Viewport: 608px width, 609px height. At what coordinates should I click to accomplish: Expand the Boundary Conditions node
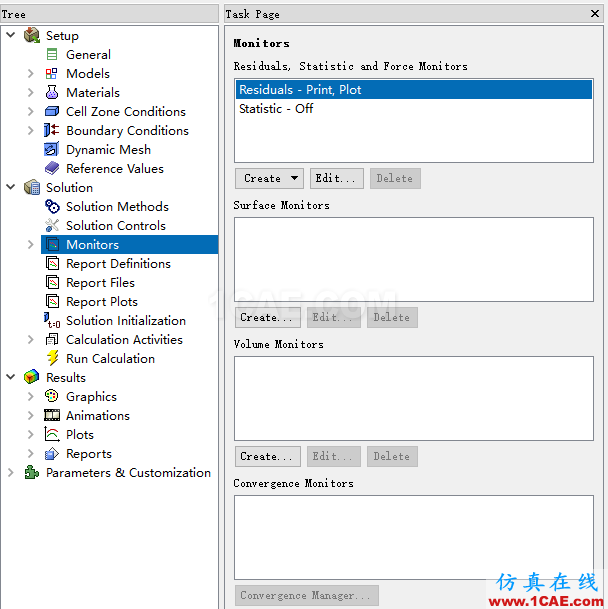[31, 130]
